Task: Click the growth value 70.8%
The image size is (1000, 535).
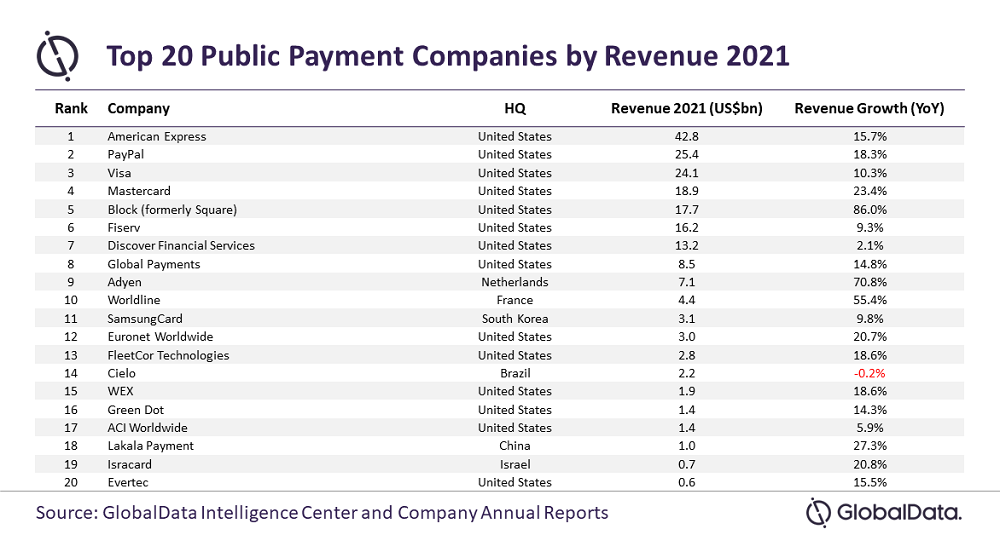Action: pos(869,282)
